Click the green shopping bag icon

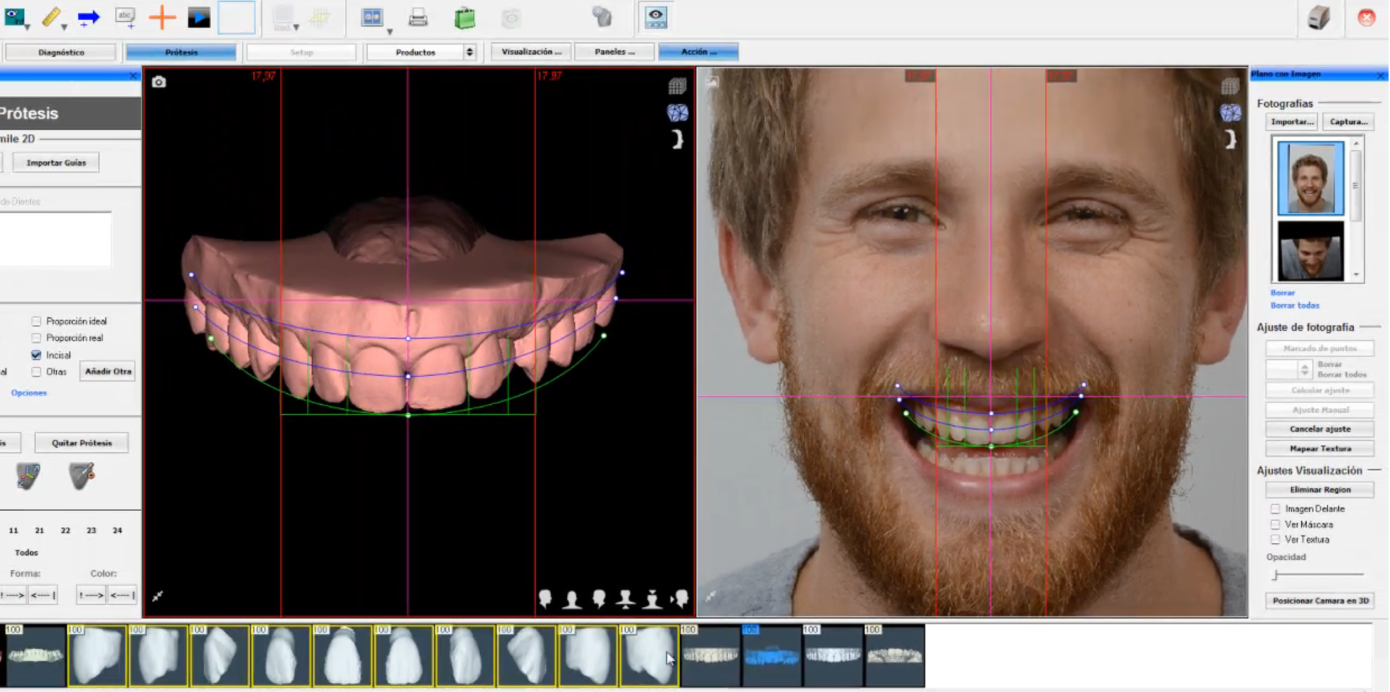click(x=464, y=17)
